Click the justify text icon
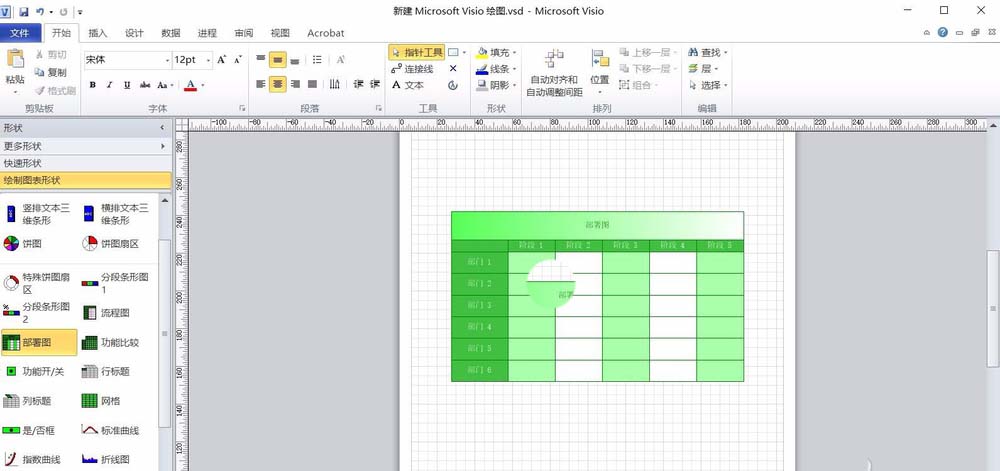The image size is (1000, 471). 312,84
